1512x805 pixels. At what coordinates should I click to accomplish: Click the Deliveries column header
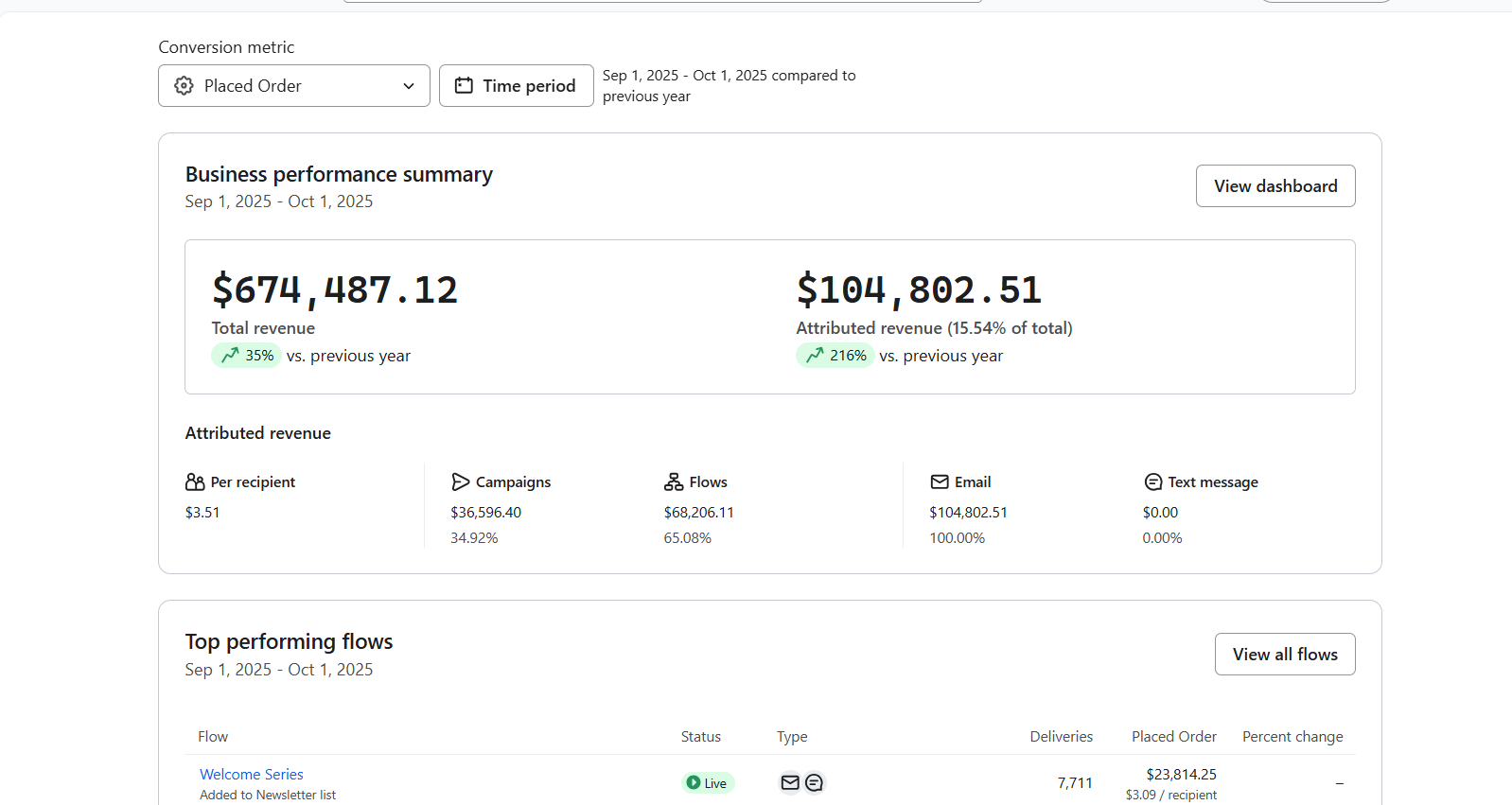tap(1061, 737)
